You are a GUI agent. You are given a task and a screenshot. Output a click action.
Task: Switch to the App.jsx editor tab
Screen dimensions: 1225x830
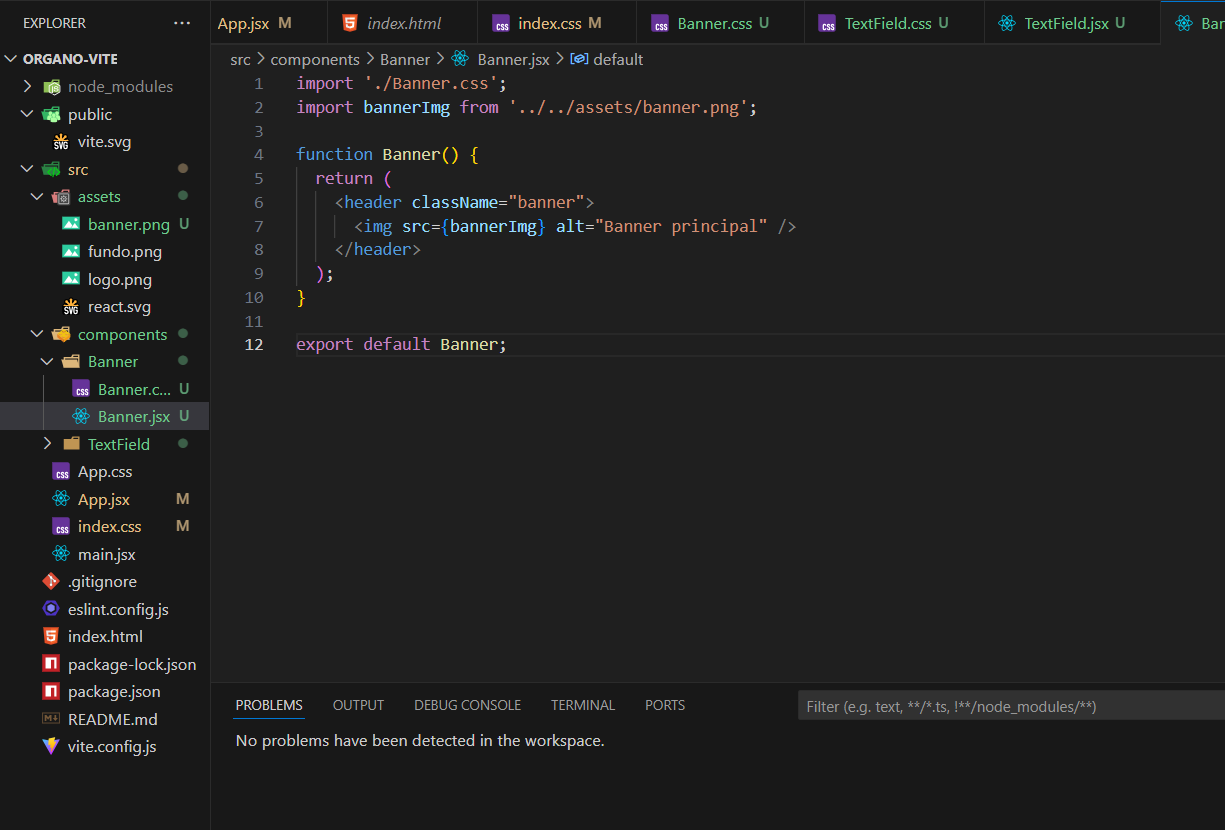pos(268,23)
